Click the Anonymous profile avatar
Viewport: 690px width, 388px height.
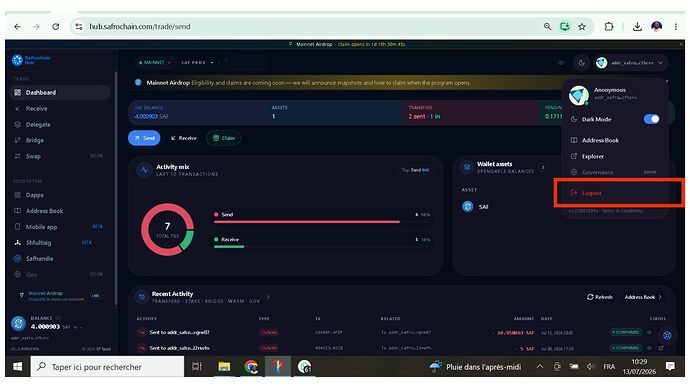579,95
